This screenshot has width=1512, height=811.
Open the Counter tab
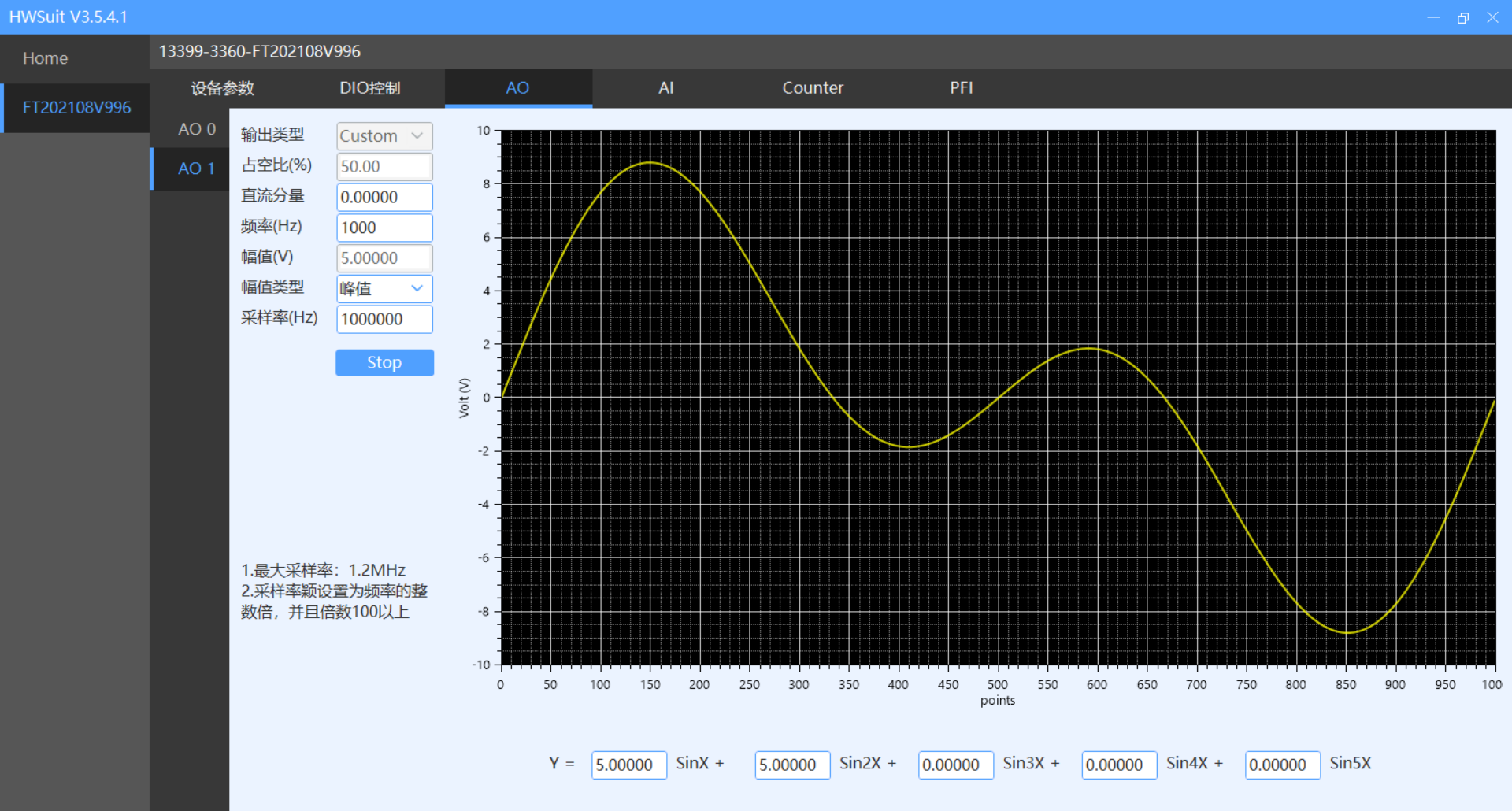click(x=812, y=88)
